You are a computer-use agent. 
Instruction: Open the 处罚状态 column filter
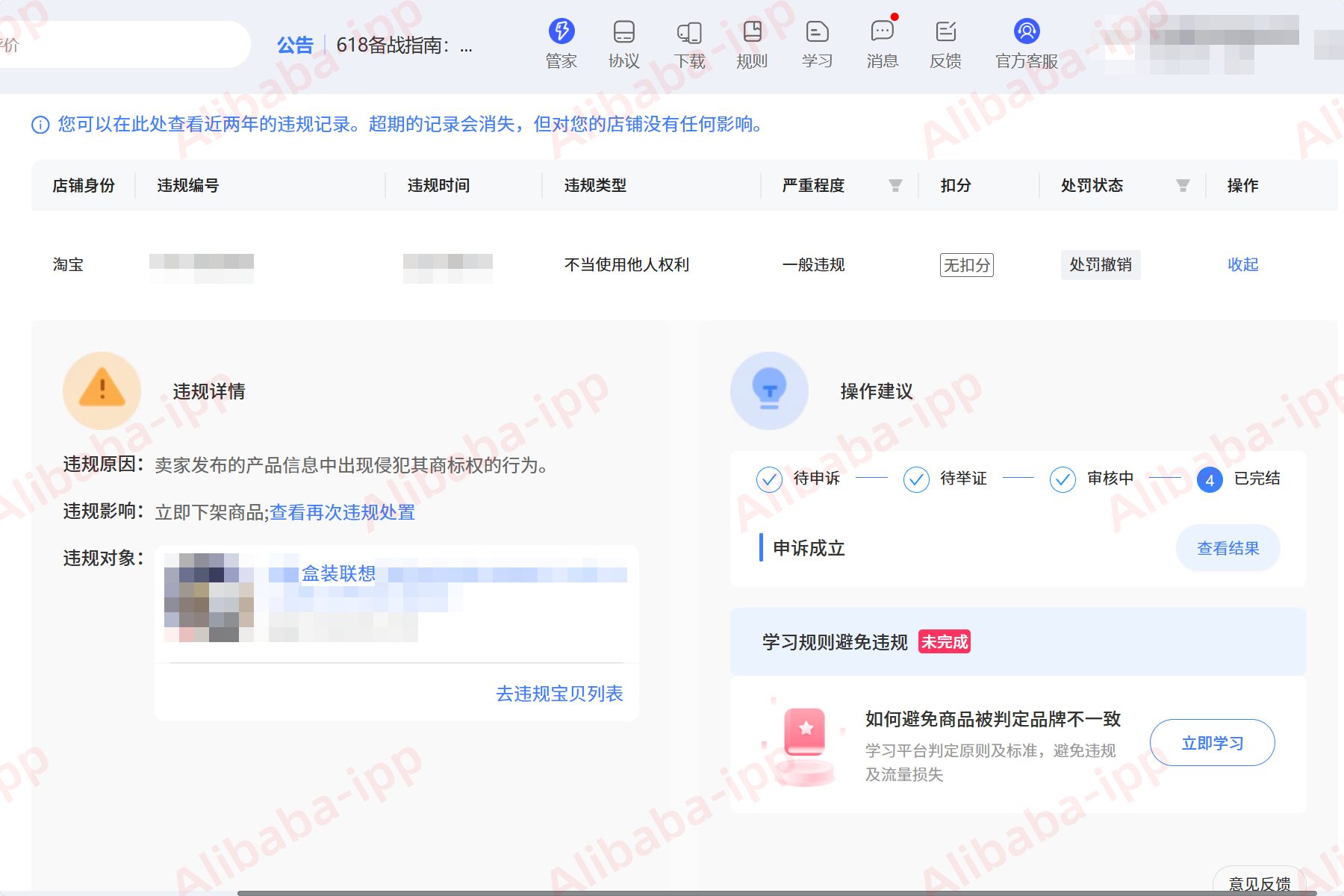point(1182,185)
